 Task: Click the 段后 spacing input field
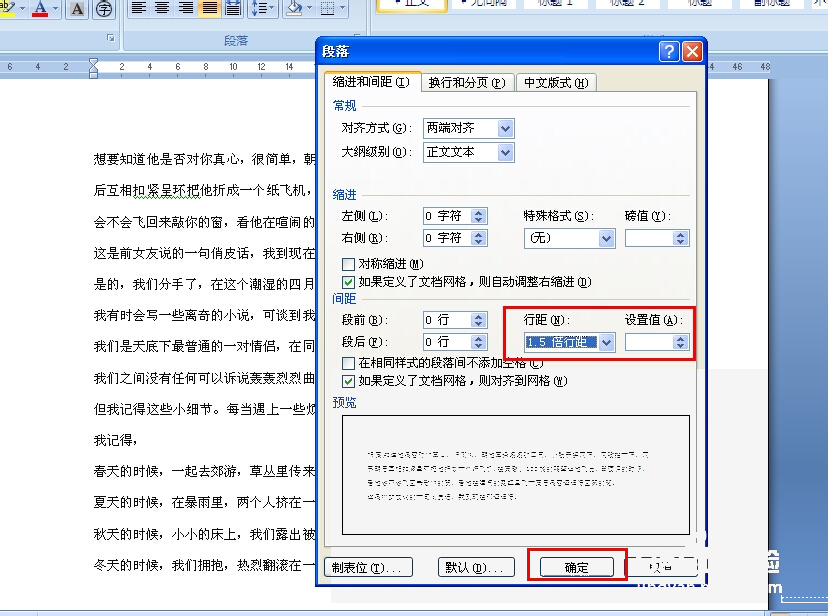click(447, 342)
